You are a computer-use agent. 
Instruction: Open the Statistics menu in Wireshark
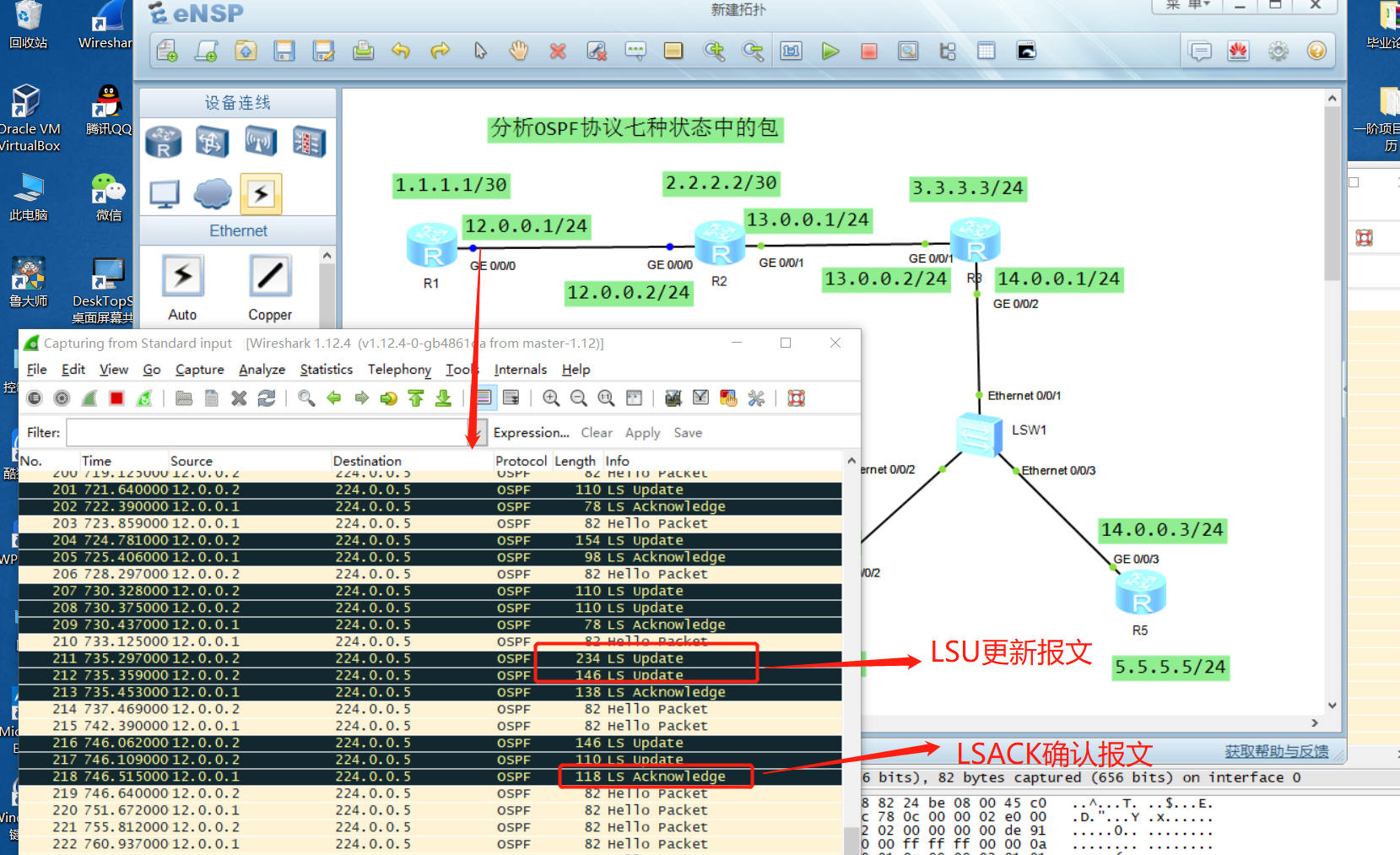pyautogui.click(x=326, y=369)
